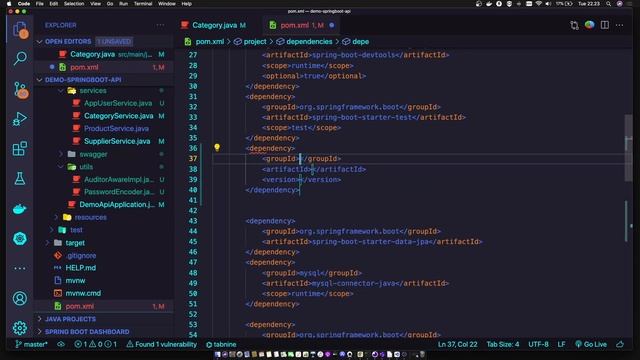Open the Selection menu
Screen dimensions: 640x360
74,4
